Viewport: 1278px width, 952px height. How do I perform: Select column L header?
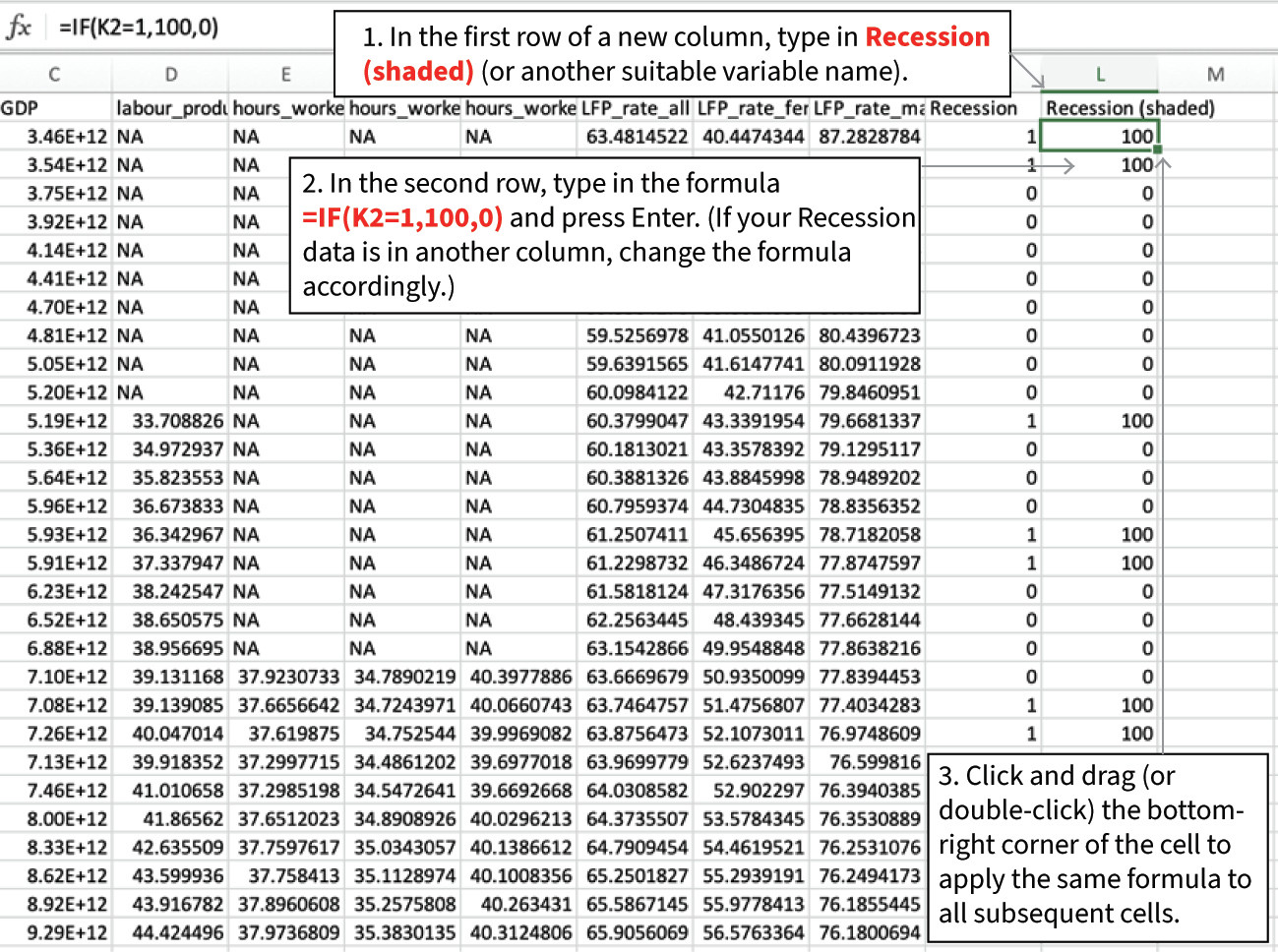pyautogui.click(x=1100, y=75)
